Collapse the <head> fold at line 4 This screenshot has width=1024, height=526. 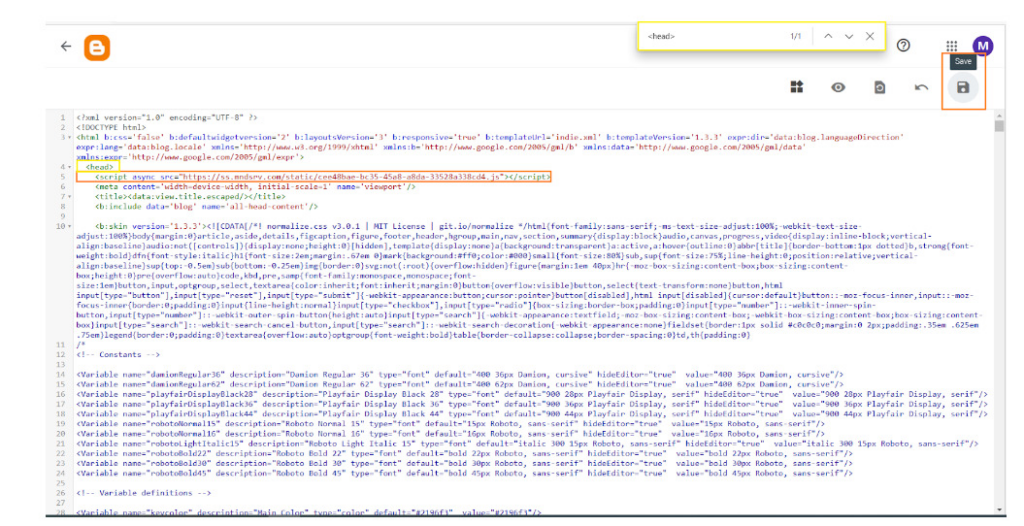point(68,167)
